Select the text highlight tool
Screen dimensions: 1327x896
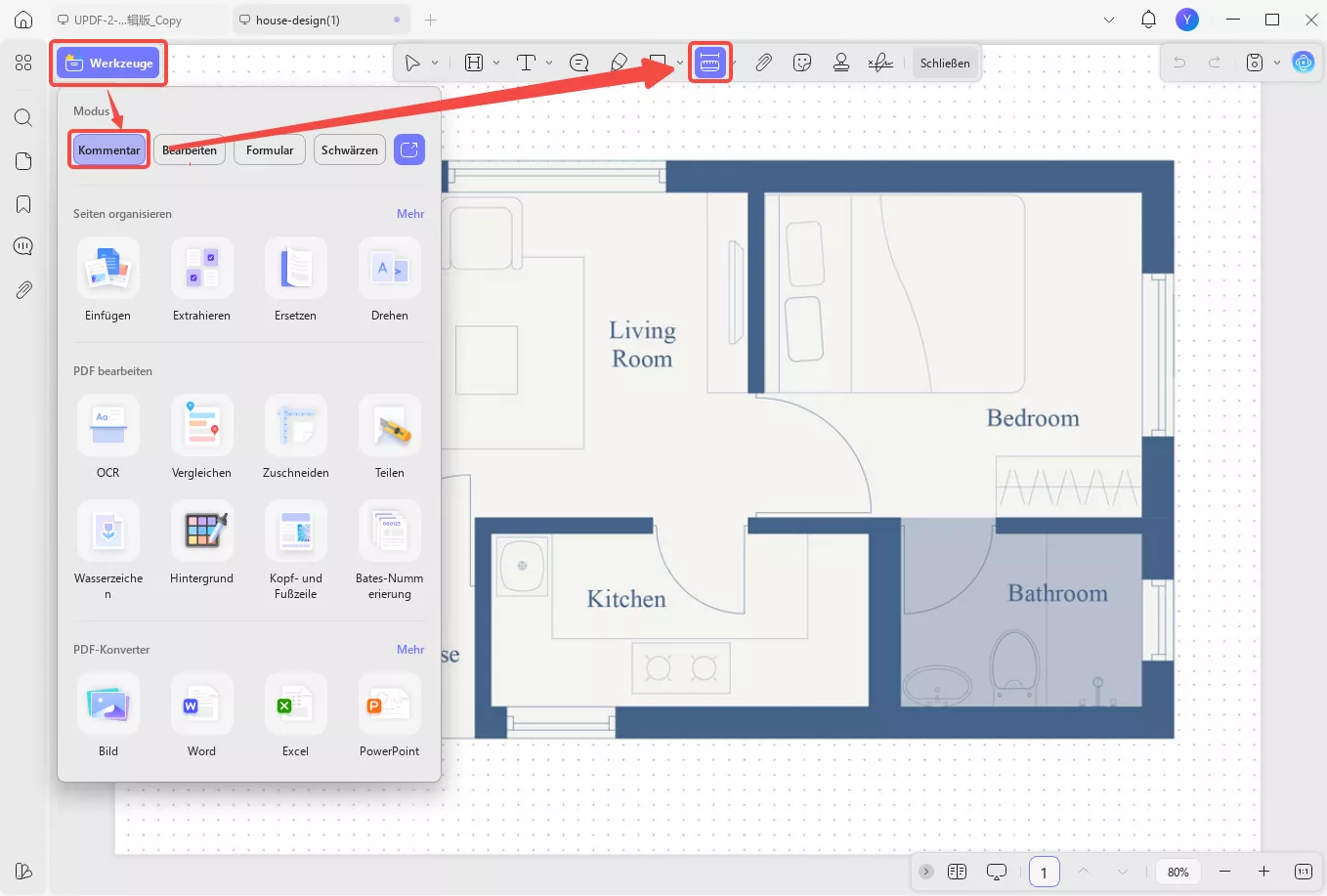(x=474, y=64)
